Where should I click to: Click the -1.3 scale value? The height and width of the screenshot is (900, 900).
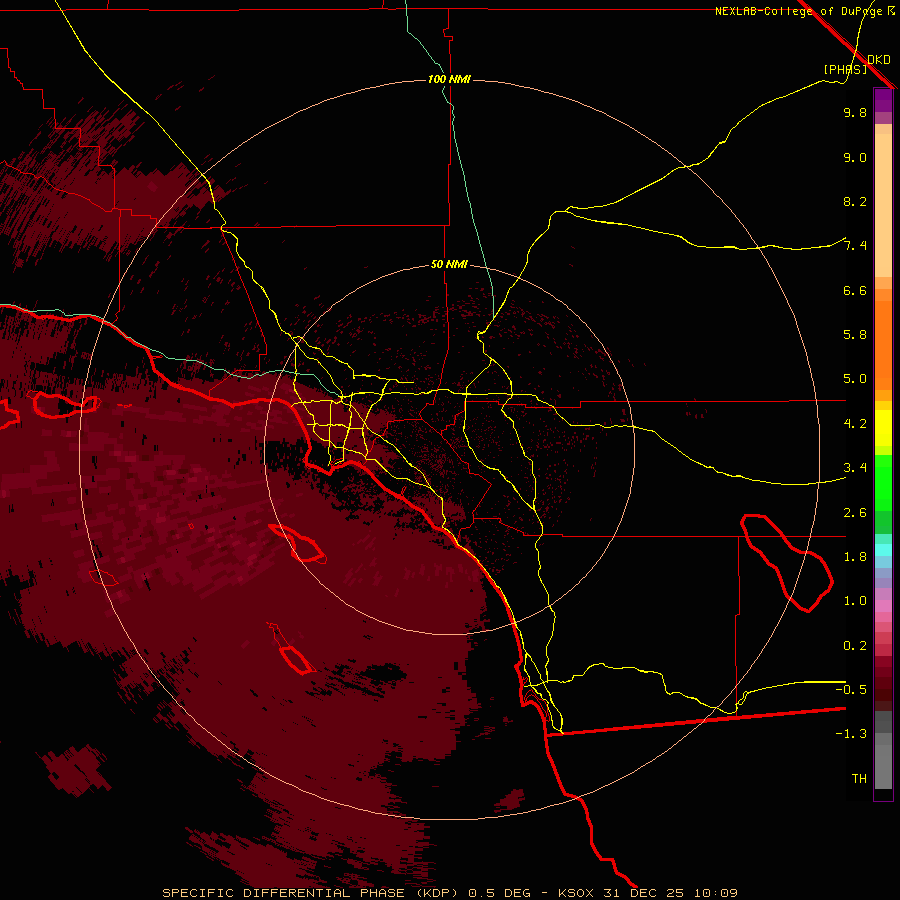point(851,734)
